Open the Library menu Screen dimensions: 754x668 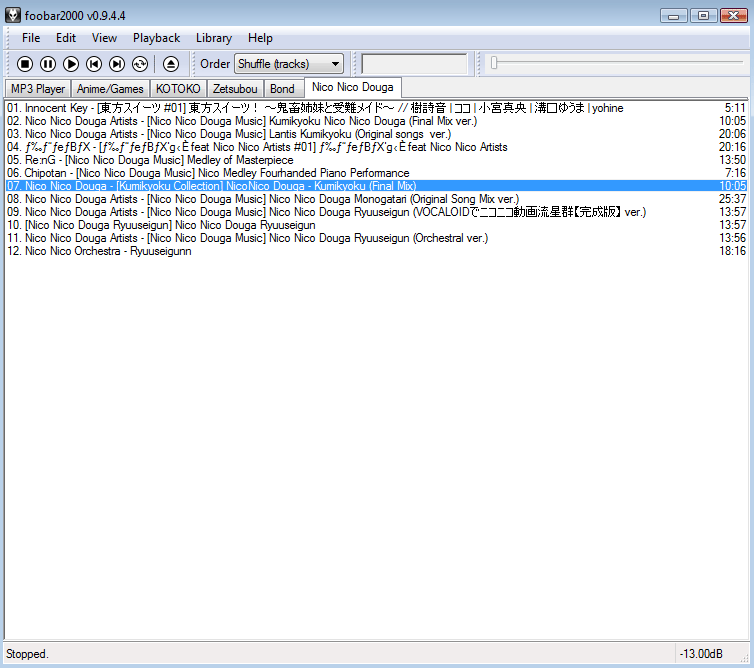pos(214,38)
